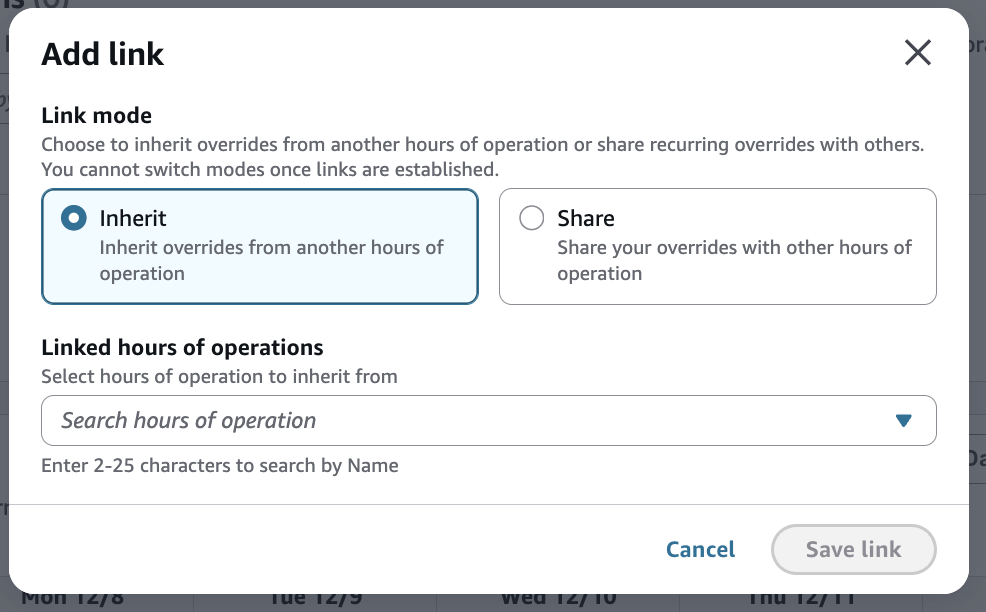Image resolution: width=986 pixels, height=612 pixels.
Task: Click the Link mode heading
Action: click(x=96, y=117)
